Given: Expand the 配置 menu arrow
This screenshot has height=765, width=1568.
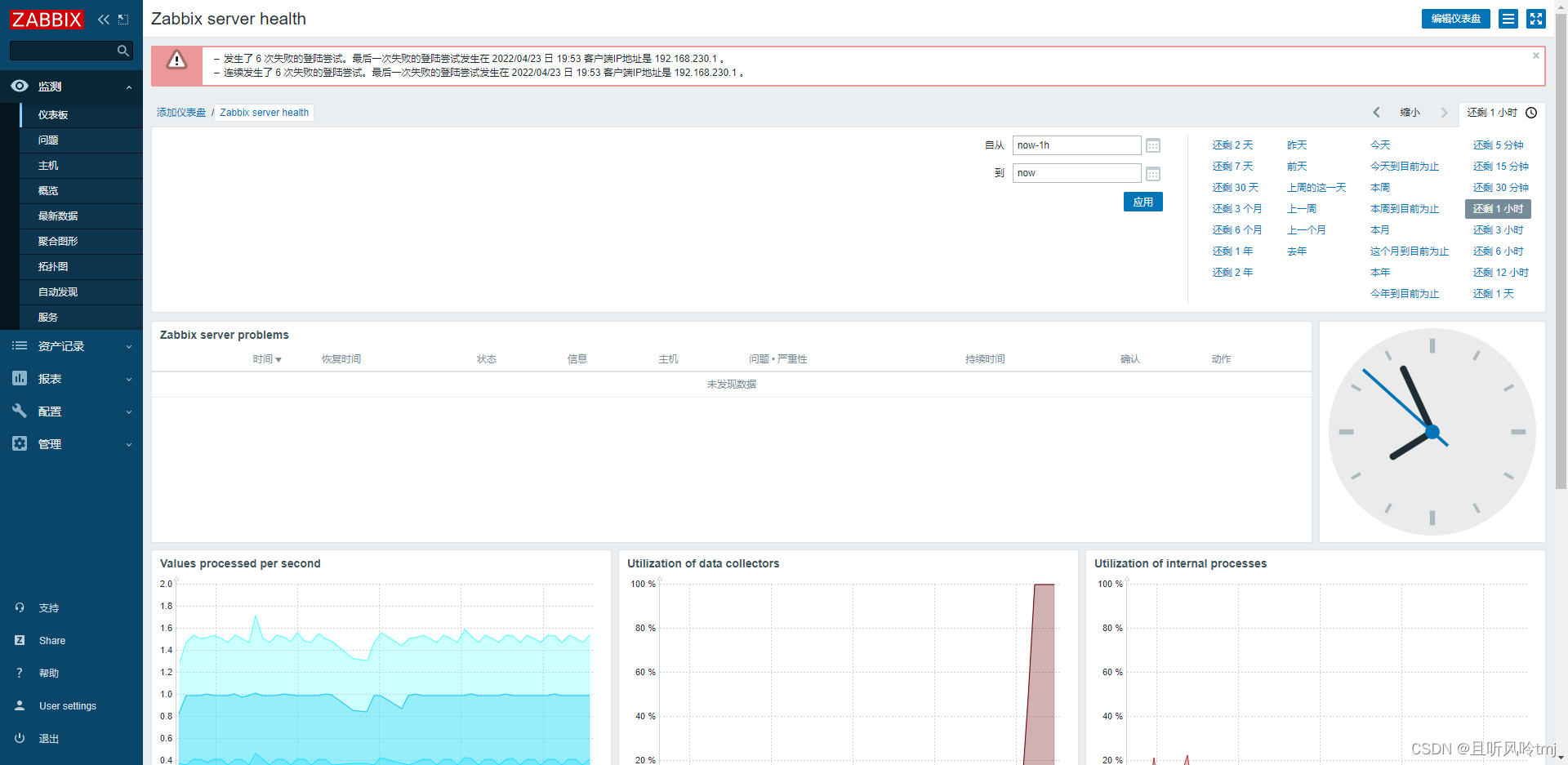Looking at the screenshot, I should [x=129, y=412].
